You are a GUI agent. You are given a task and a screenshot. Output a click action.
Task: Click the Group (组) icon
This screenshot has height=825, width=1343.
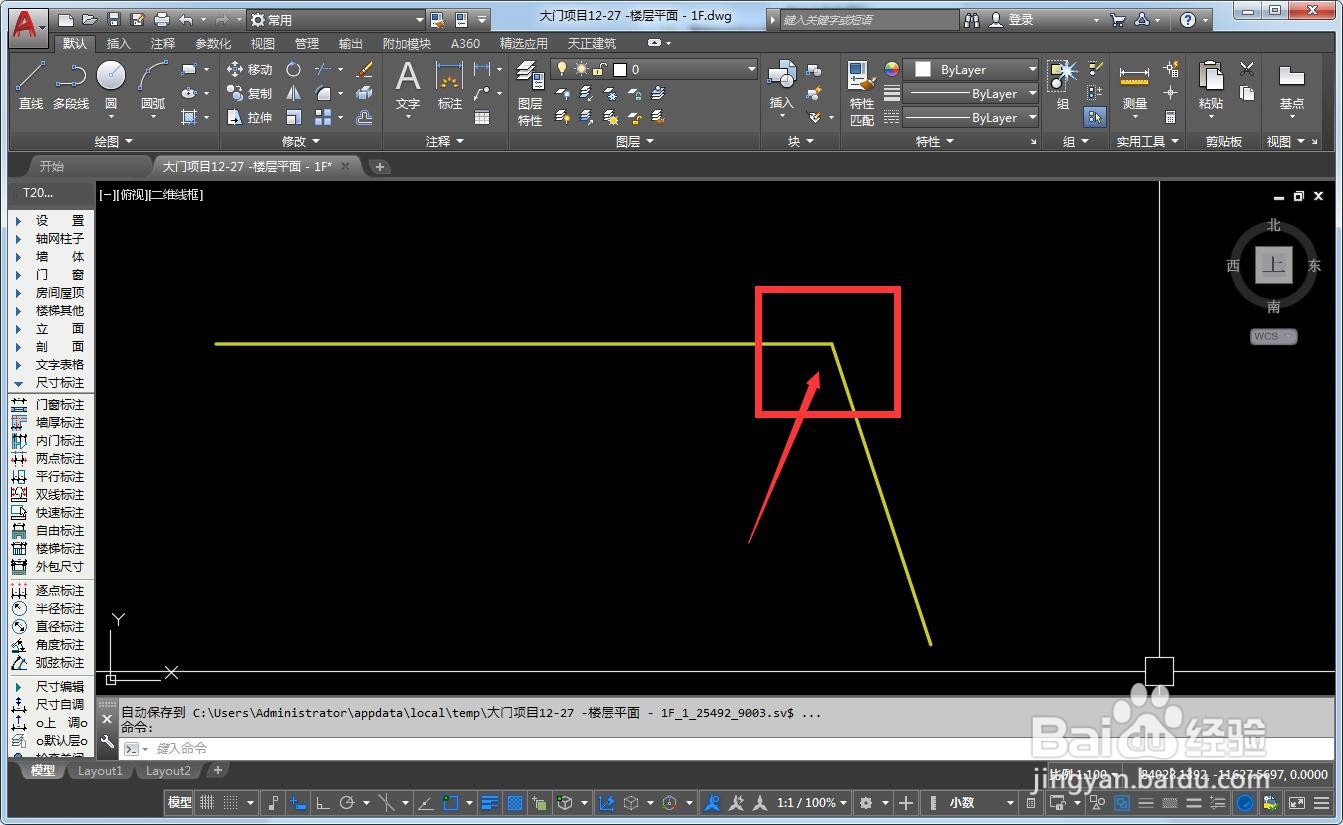point(1062,85)
